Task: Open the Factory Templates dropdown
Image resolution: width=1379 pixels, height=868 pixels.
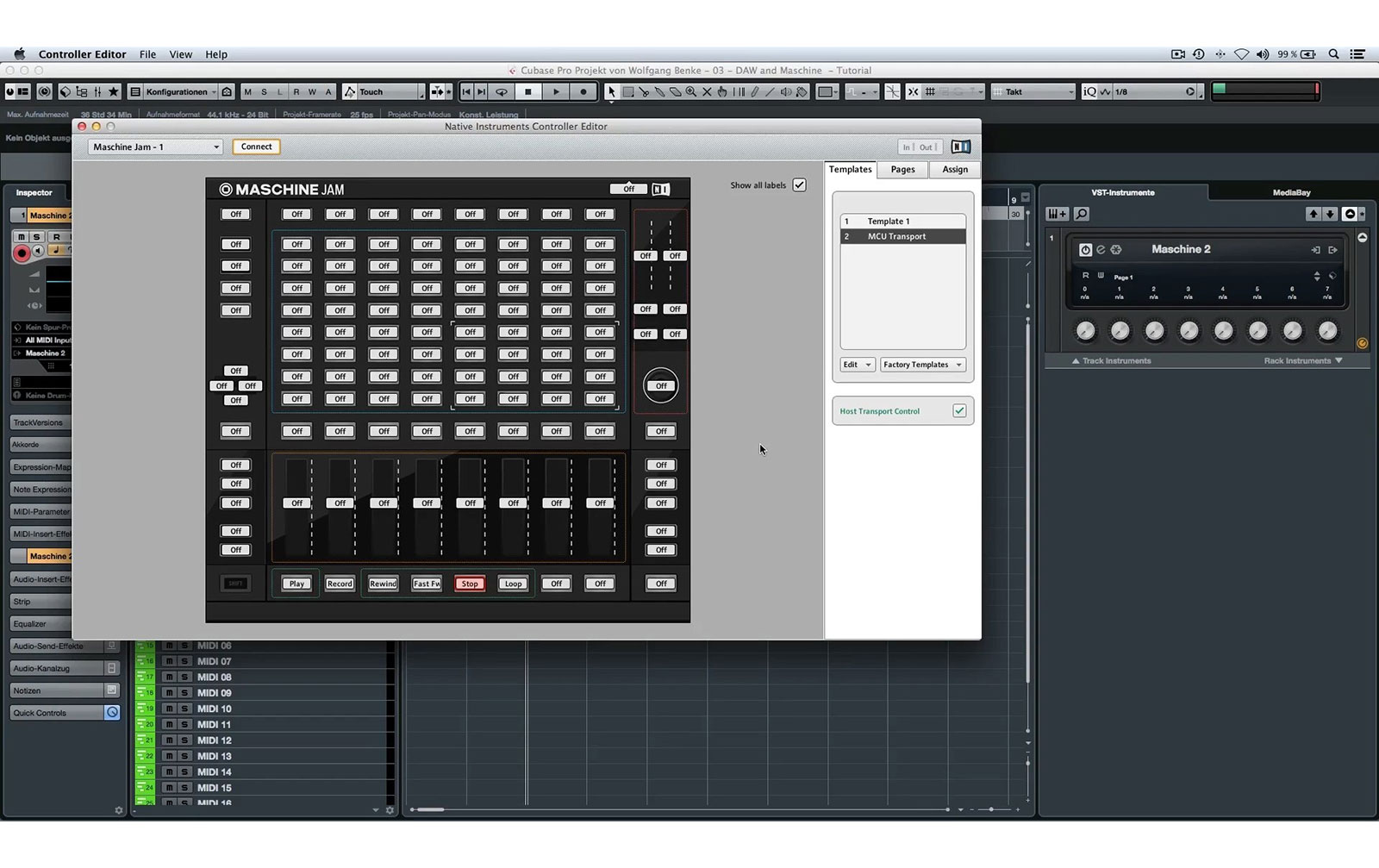Action: click(922, 365)
